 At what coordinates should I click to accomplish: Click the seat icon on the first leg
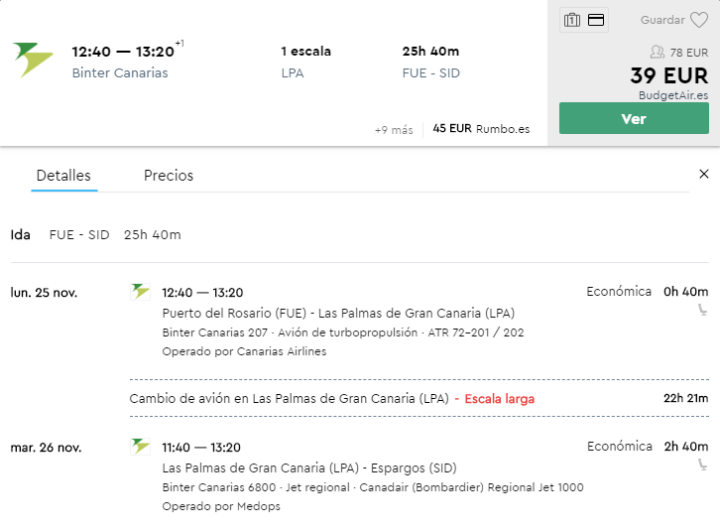coord(702,311)
